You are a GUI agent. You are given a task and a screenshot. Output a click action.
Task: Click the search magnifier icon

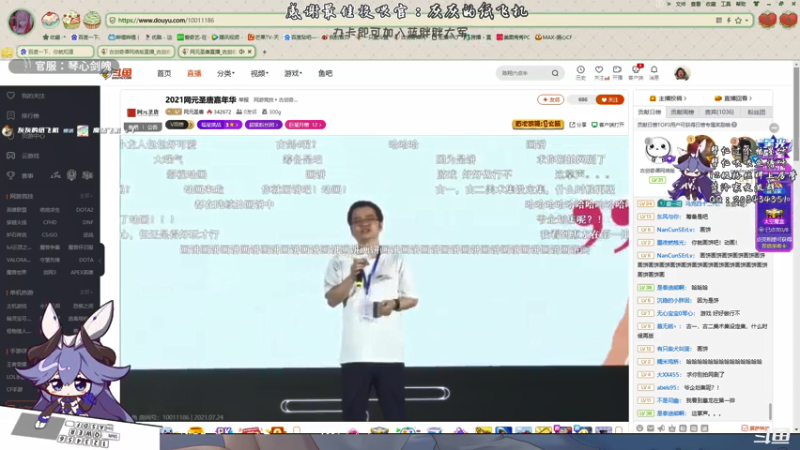point(555,73)
